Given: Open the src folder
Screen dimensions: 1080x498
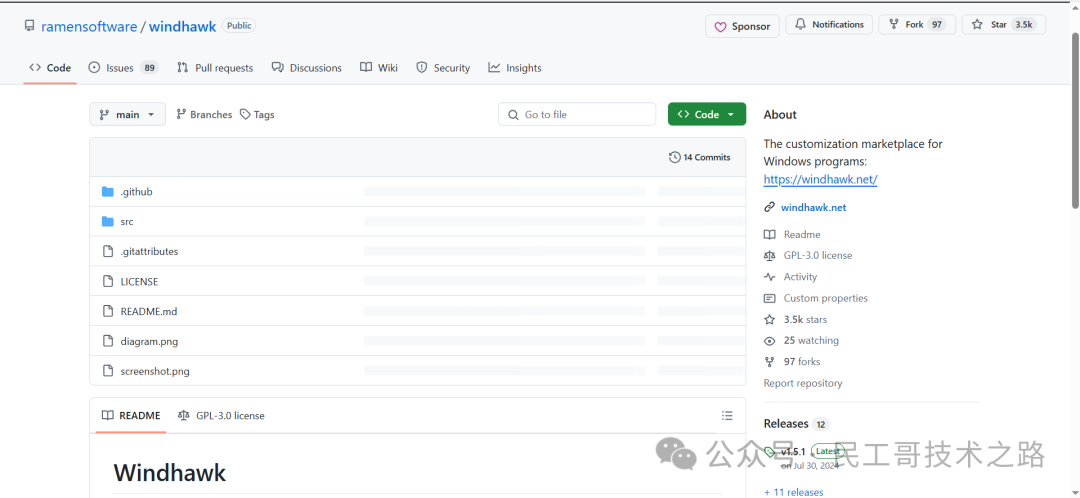Looking at the screenshot, I should 127,222.
